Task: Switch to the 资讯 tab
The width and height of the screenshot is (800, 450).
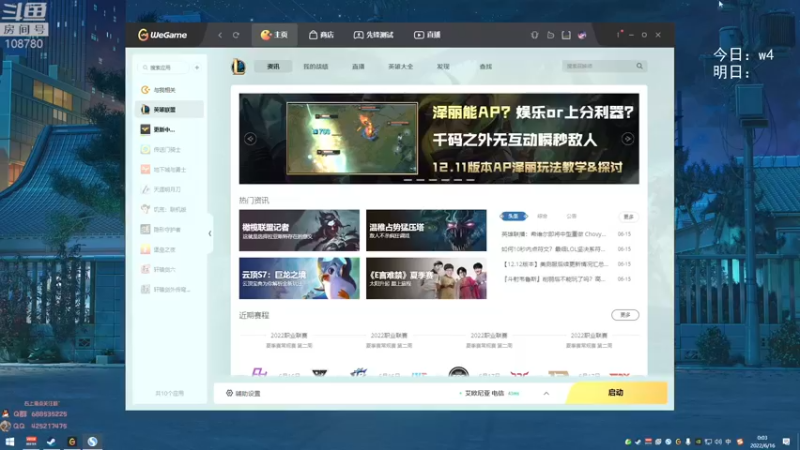Action: (x=273, y=66)
